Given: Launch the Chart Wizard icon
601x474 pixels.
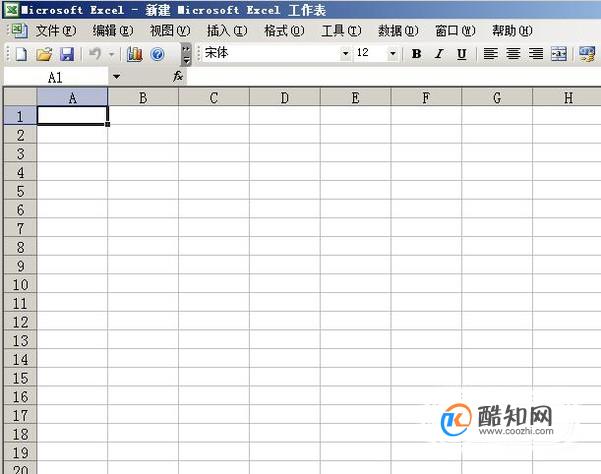Looking at the screenshot, I should pyautogui.click(x=135, y=54).
